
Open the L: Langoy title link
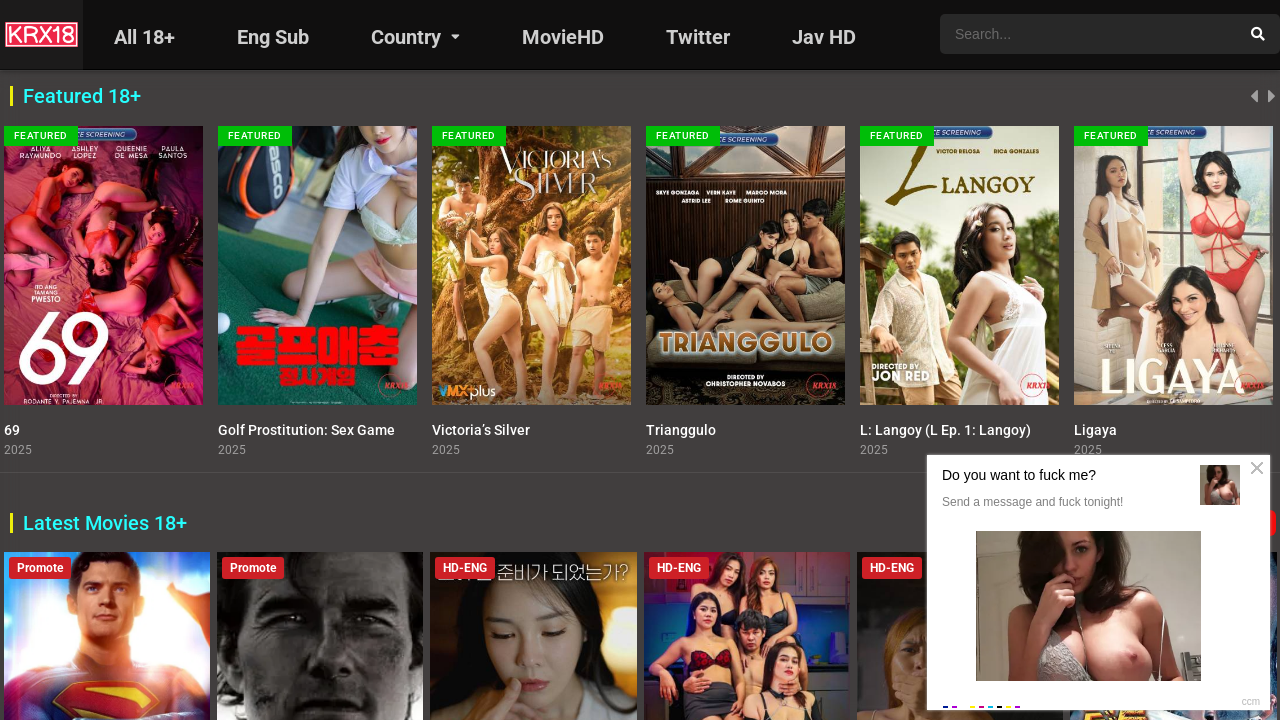click(x=945, y=430)
